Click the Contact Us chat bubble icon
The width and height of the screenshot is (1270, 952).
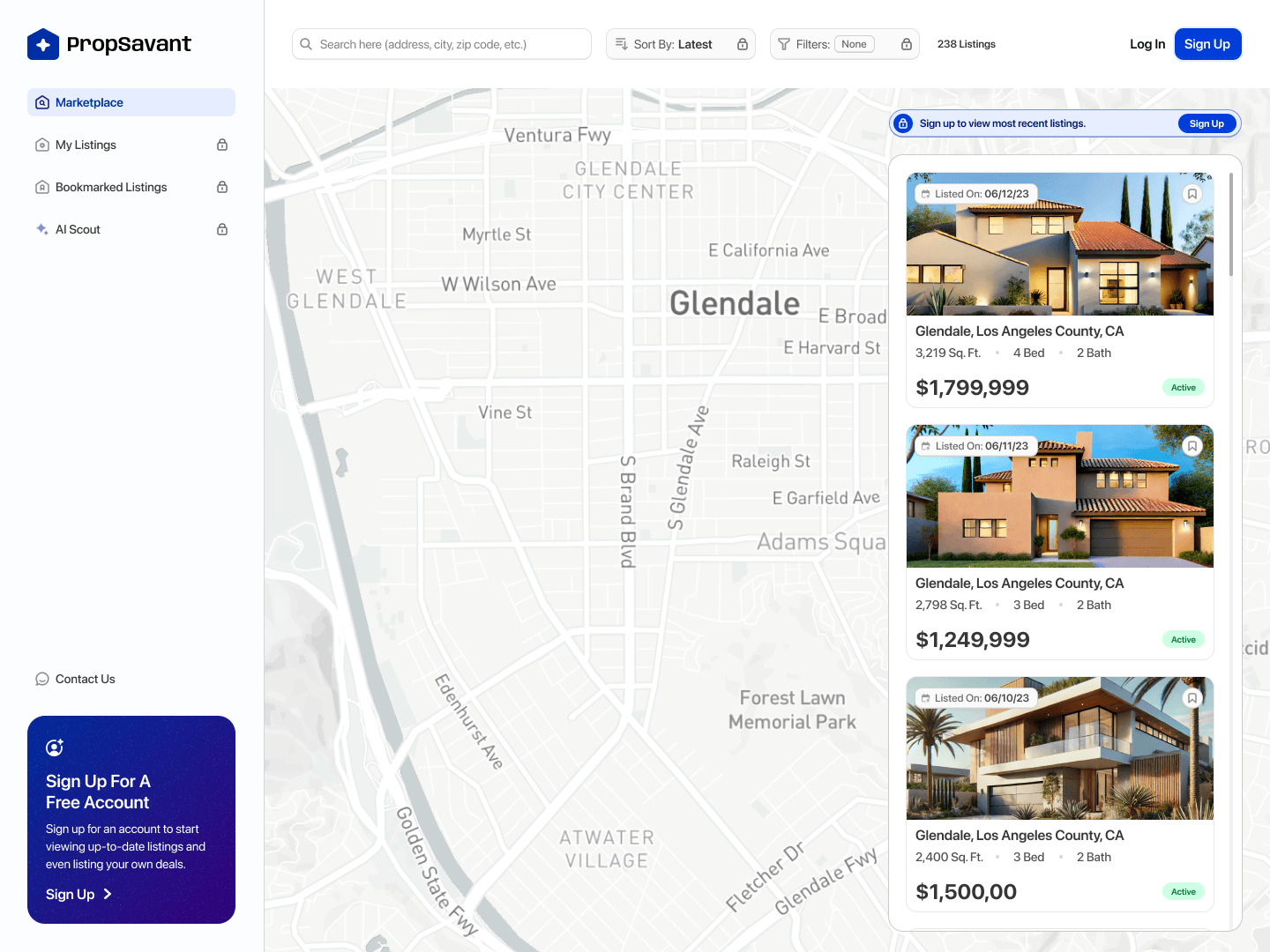[42, 679]
